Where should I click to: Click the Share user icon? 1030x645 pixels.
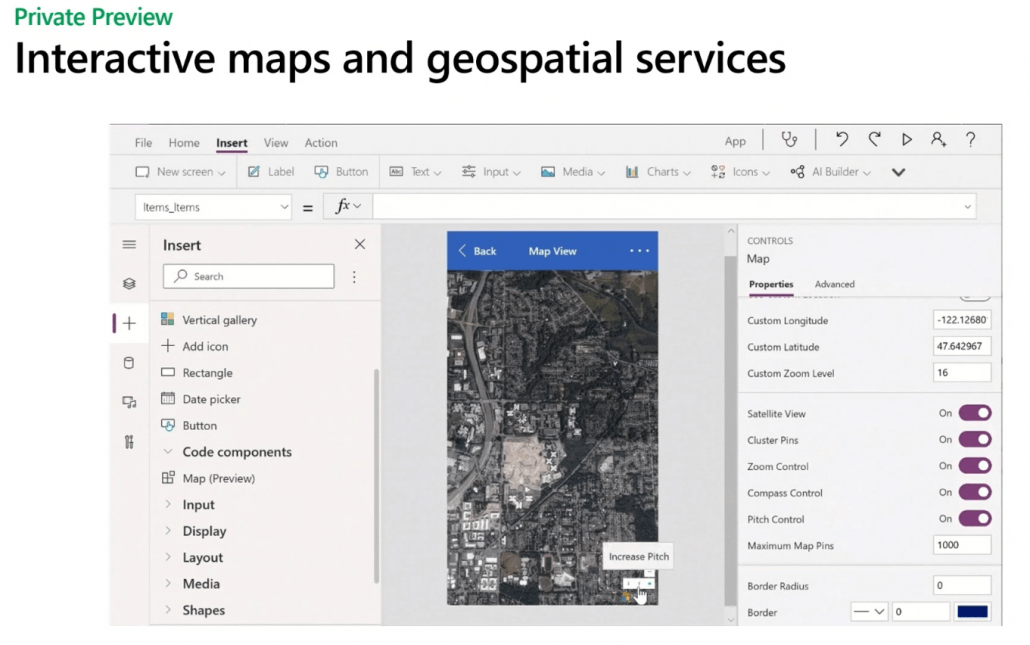[938, 140]
